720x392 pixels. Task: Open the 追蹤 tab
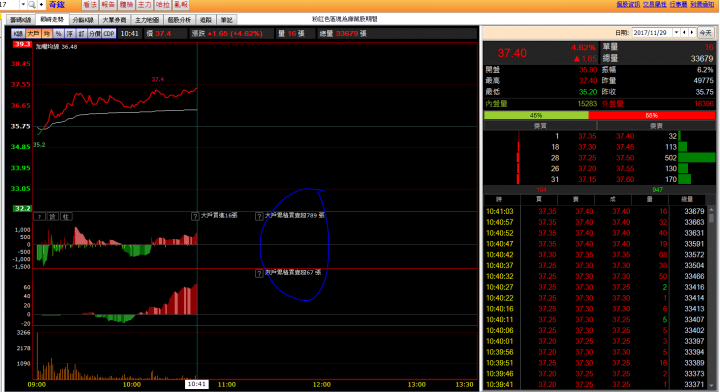(206, 20)
